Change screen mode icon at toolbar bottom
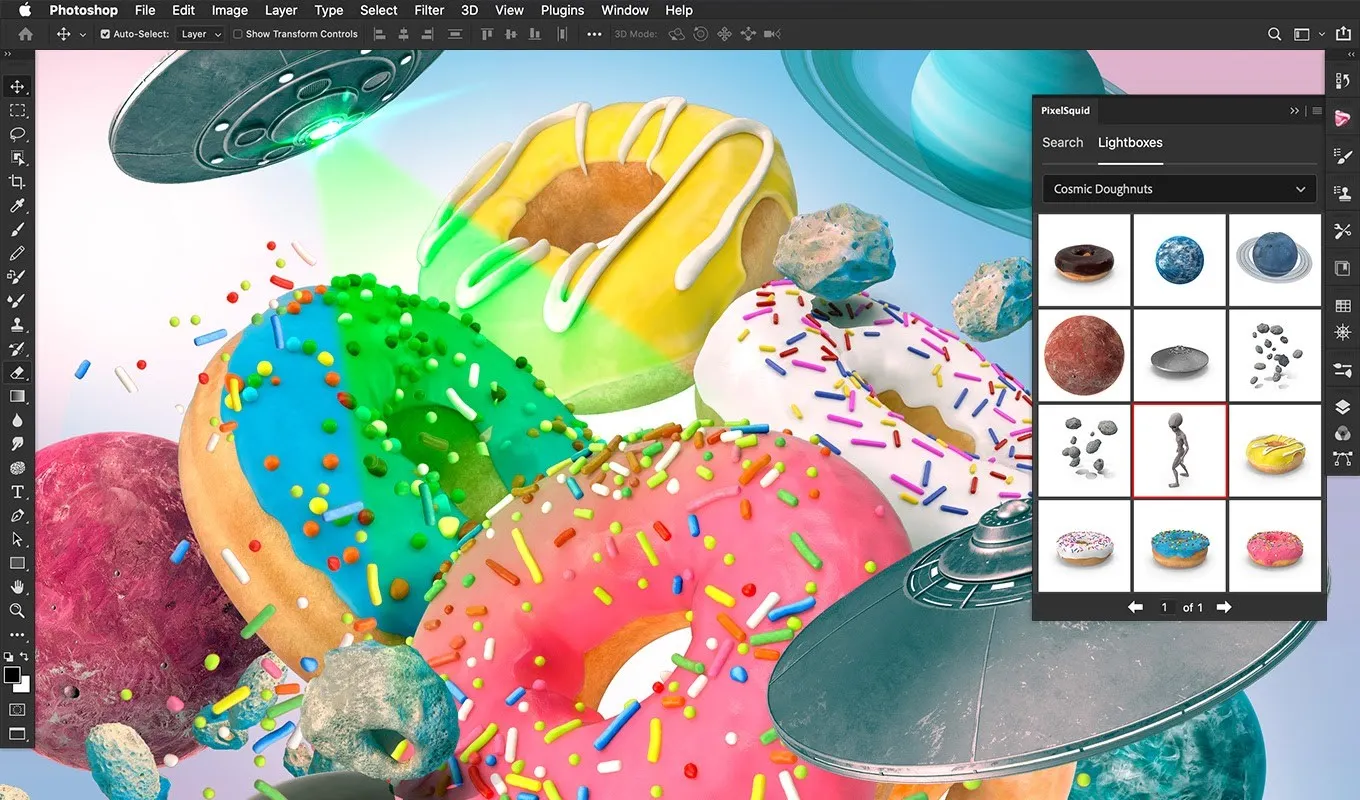 point(17,735)
